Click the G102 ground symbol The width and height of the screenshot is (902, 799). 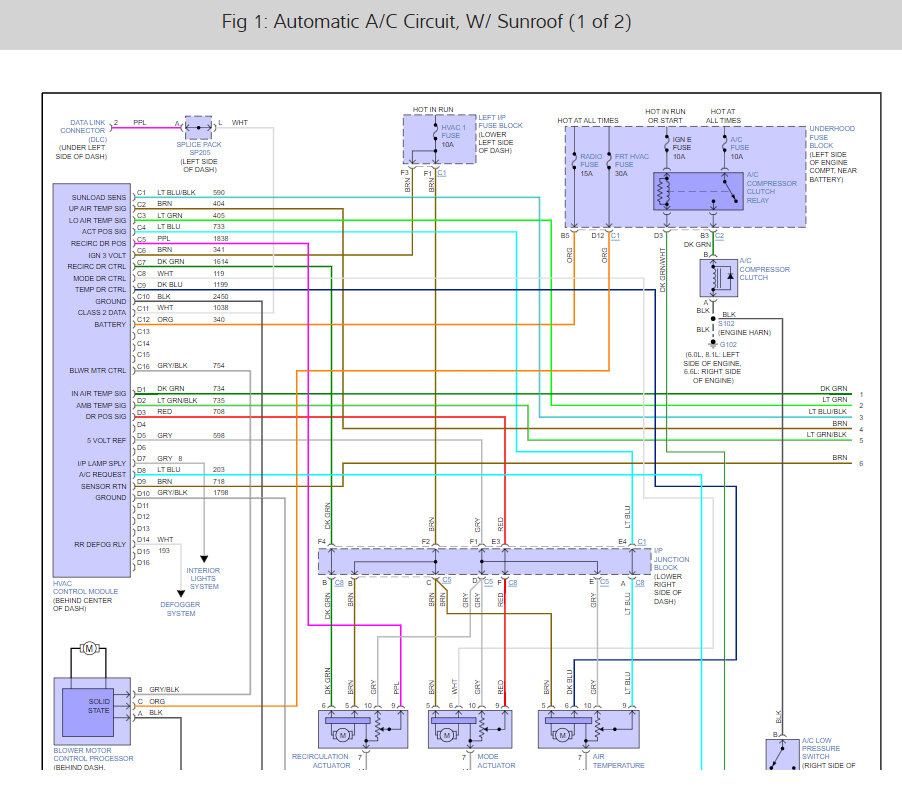coord(713,343)
